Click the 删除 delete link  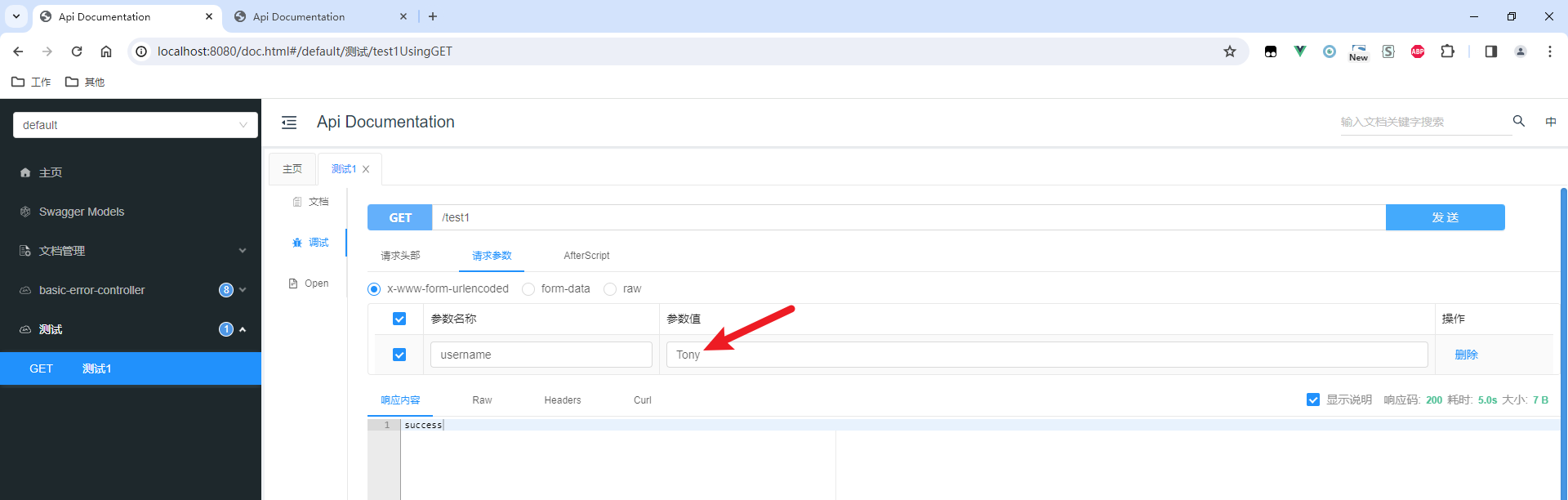click(x=1466, y=355)
